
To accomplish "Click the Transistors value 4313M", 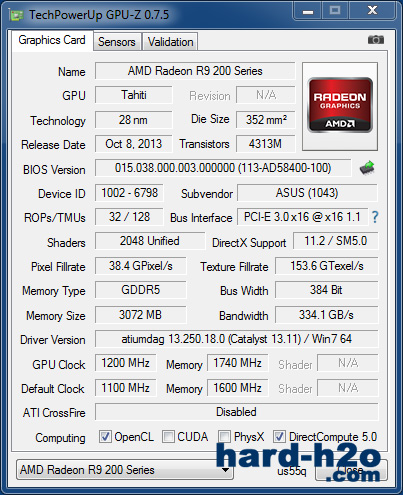I will (266, 144).
